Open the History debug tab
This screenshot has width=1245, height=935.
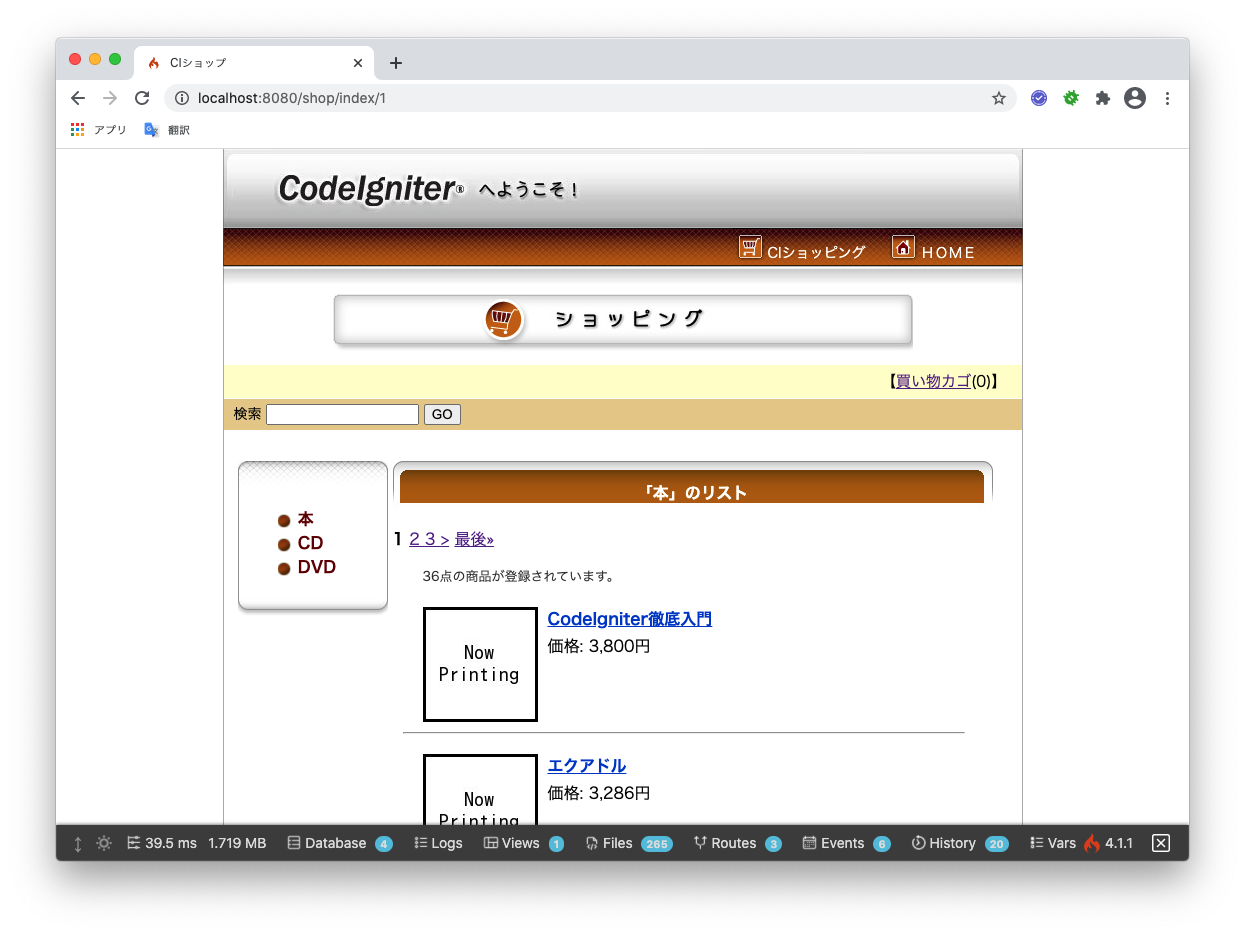click(960, 843)
